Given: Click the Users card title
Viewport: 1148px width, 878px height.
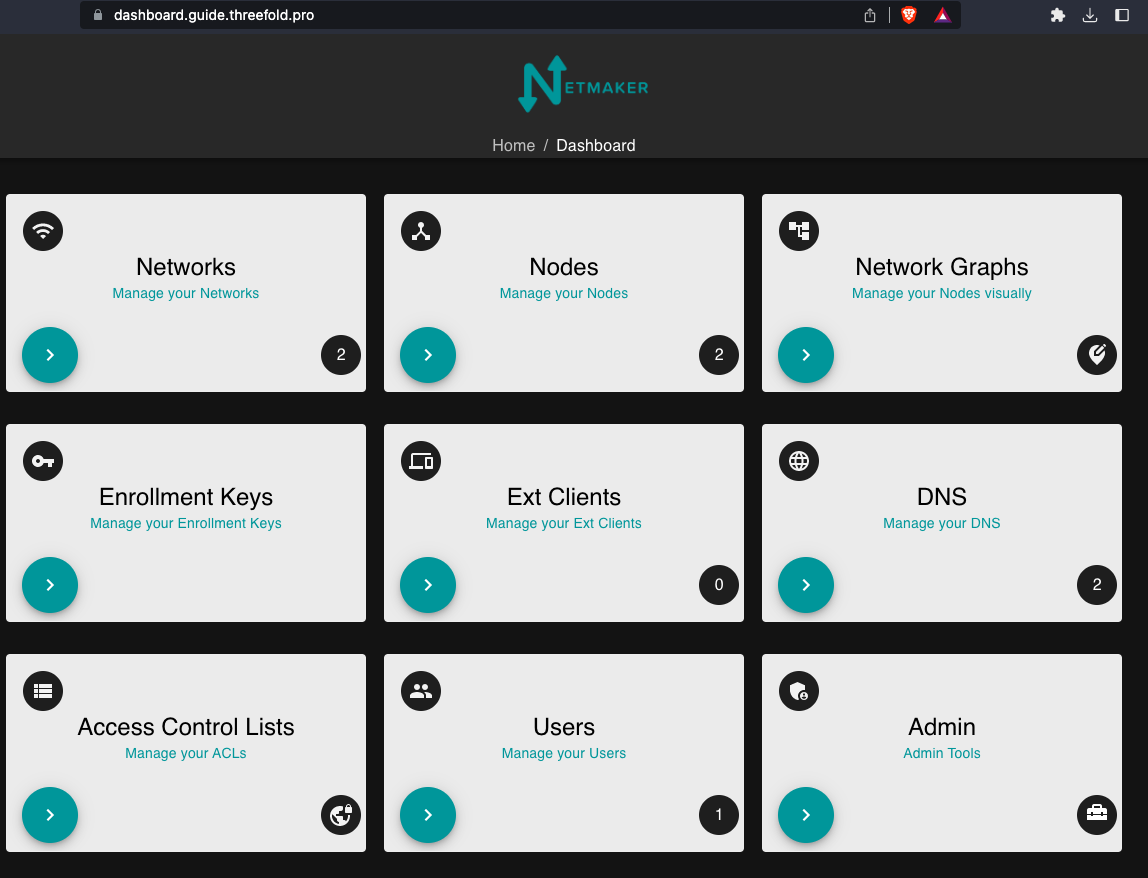Looking at the screenshot, I should (564, 726).
